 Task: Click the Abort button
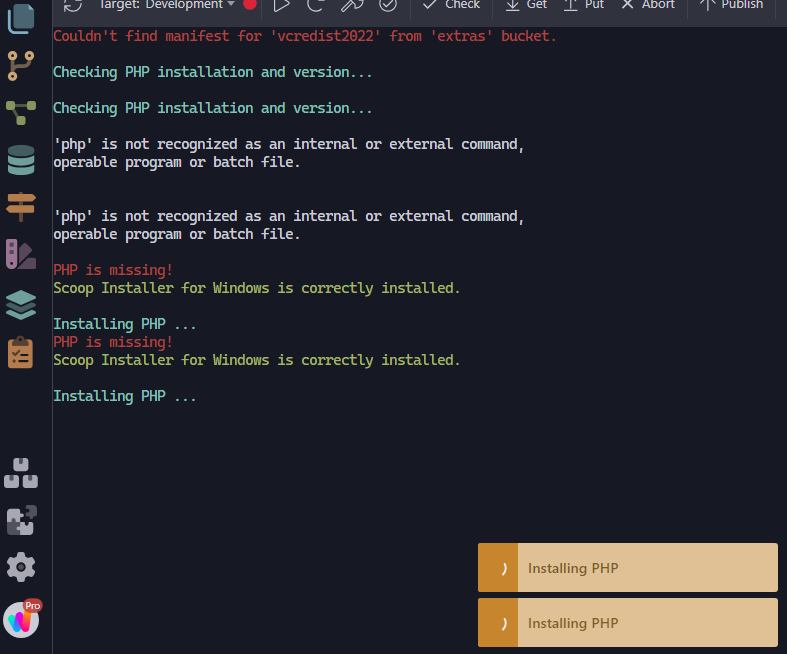pos(648,5)
